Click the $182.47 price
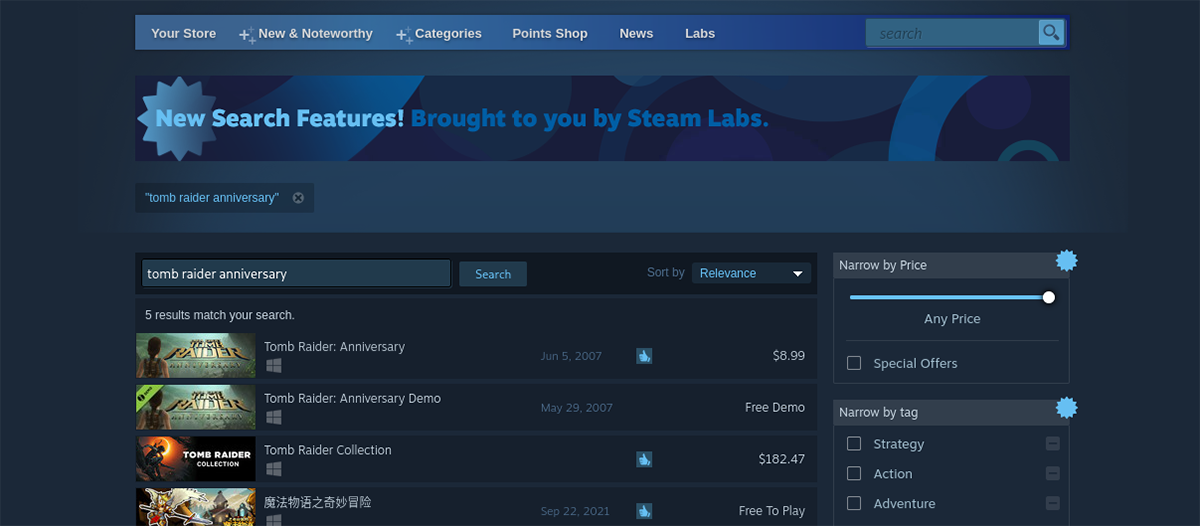The width and height of the screenshot is (1200, 526). (781, 459)
